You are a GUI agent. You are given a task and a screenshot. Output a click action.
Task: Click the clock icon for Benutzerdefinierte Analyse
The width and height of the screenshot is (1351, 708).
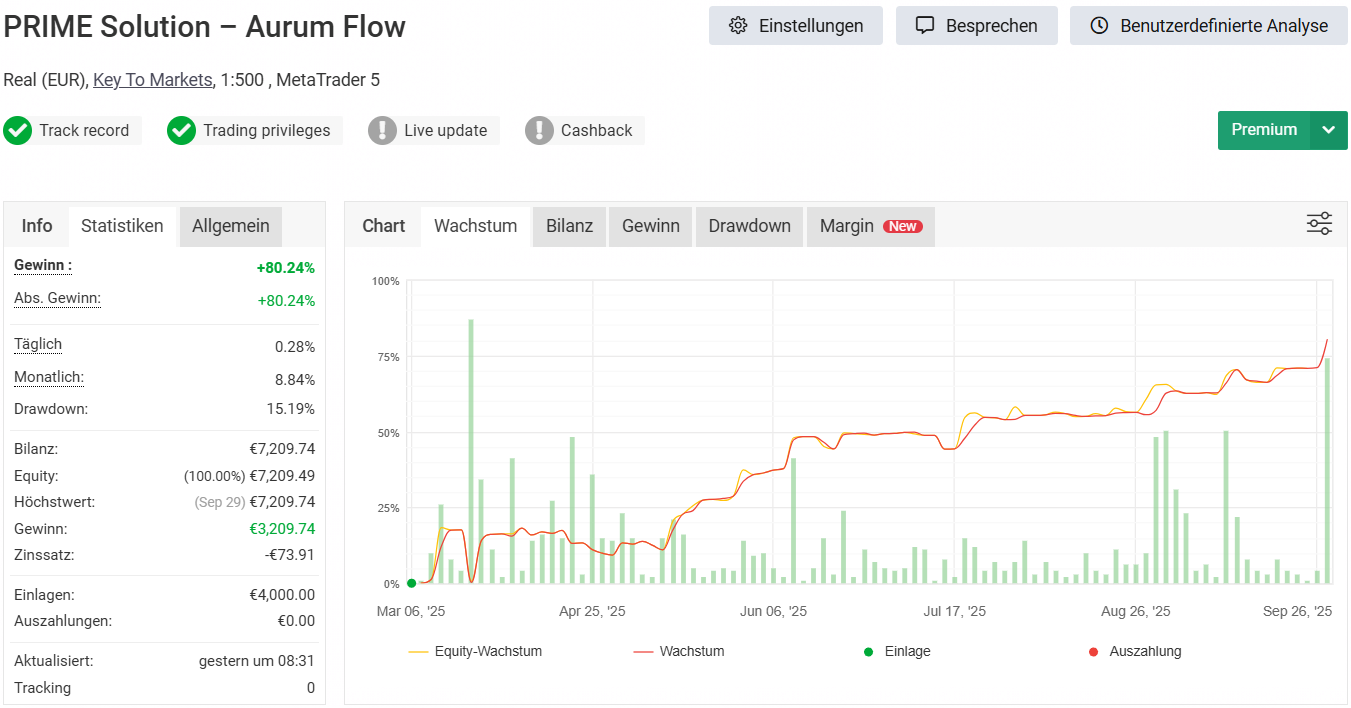(x=1099, y=26)
